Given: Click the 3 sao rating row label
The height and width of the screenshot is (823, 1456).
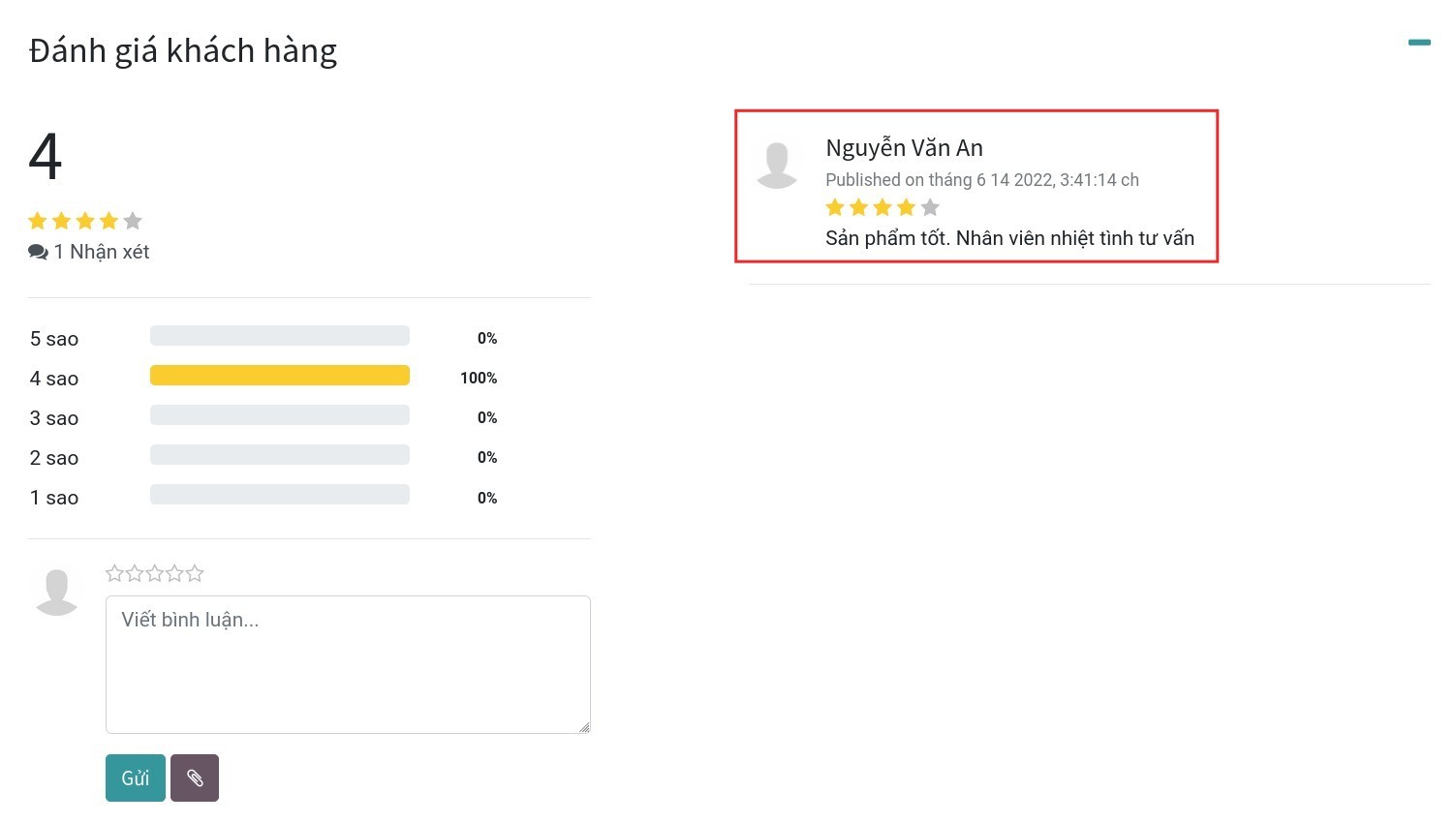Looking at the screenshot, I should pyautogui.click(x=54, y=418).
